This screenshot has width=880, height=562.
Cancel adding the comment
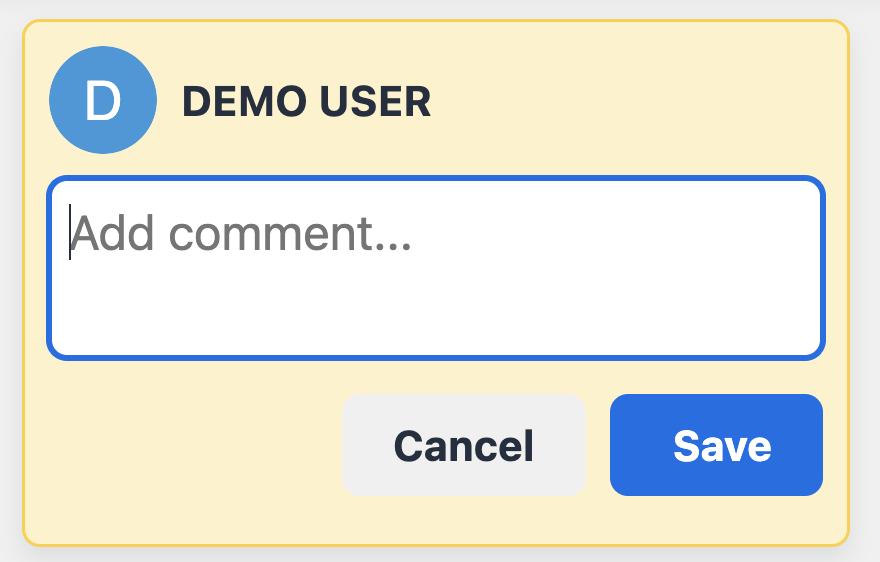pyautogui.click(x=463, y=445)
